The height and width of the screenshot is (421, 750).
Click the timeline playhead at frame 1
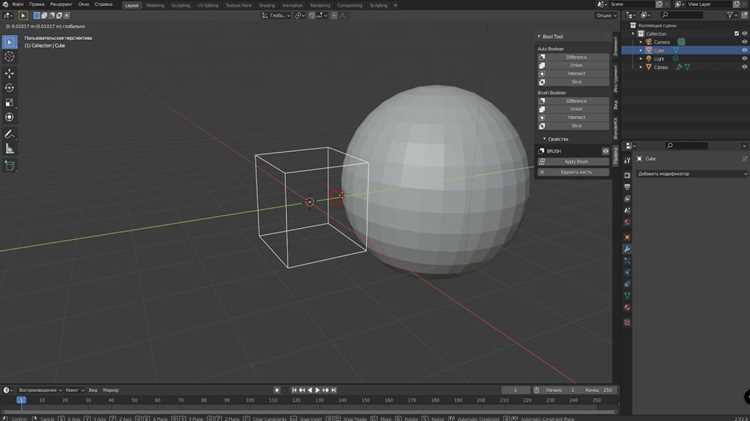coord(22,400)
